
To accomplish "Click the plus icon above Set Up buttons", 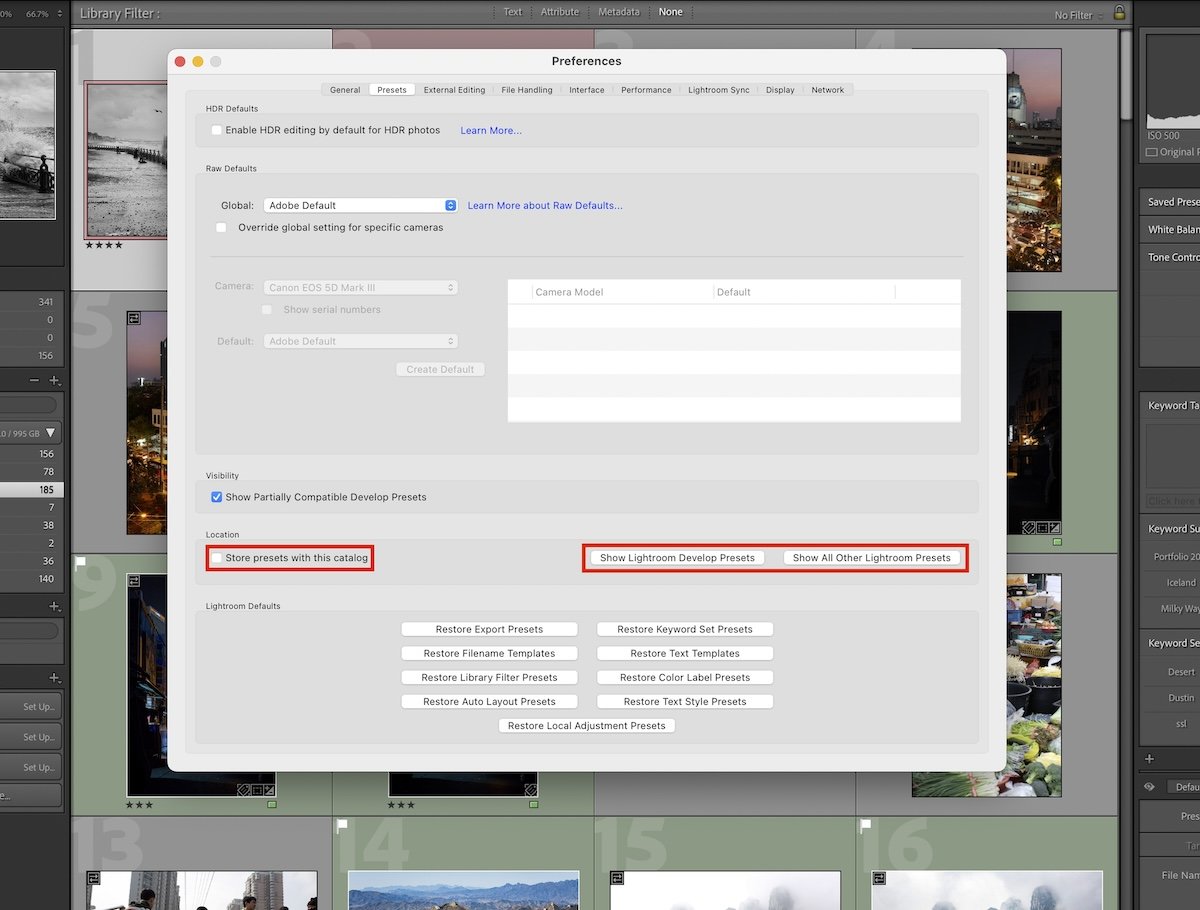I will 55,678.
